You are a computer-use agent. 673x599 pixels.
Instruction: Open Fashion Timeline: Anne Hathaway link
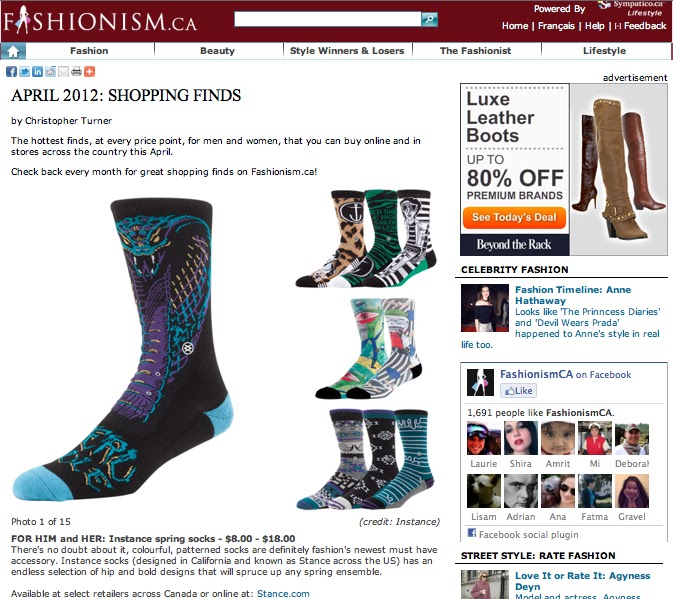573,295
